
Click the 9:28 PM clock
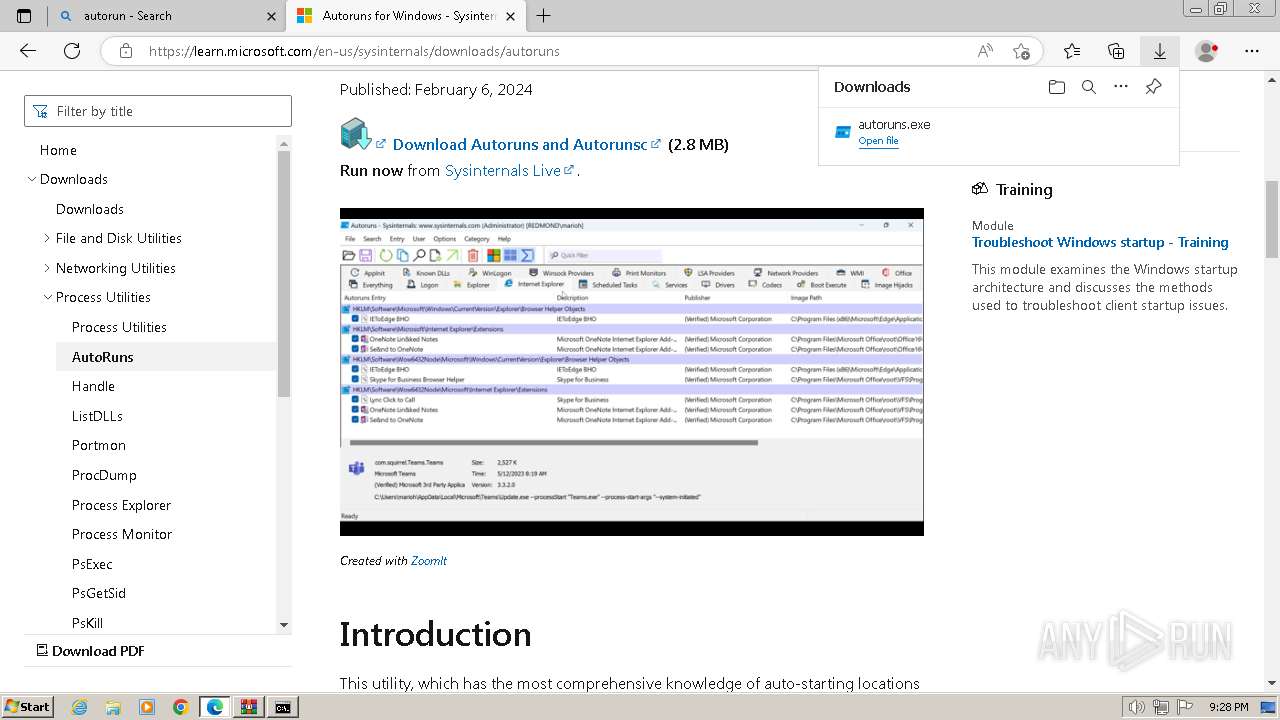(x=1228, y=707)
